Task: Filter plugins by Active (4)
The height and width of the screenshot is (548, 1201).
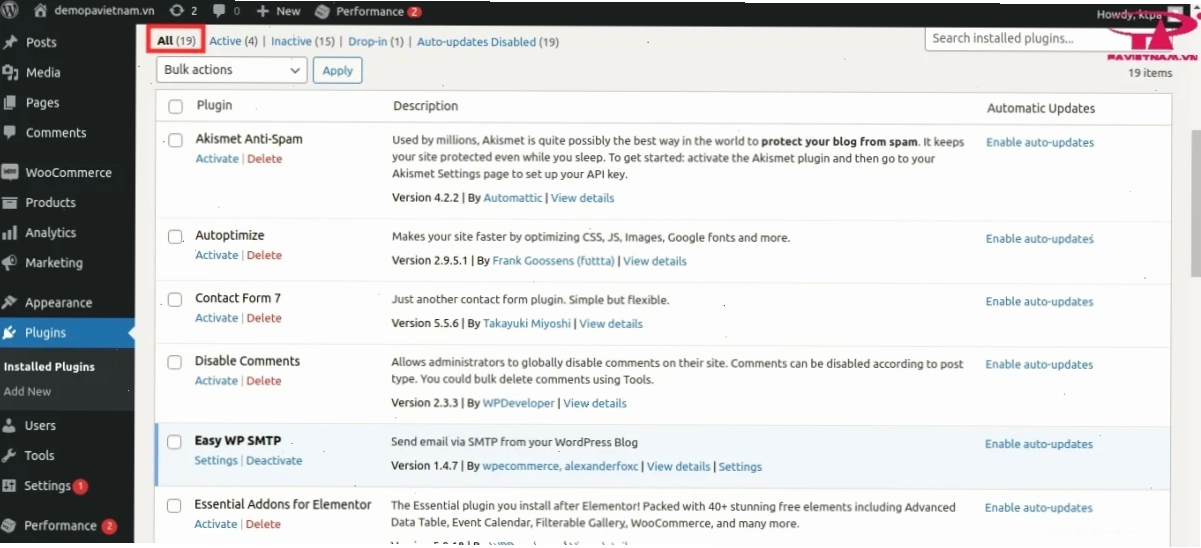Action: click(x=233, y=41)
